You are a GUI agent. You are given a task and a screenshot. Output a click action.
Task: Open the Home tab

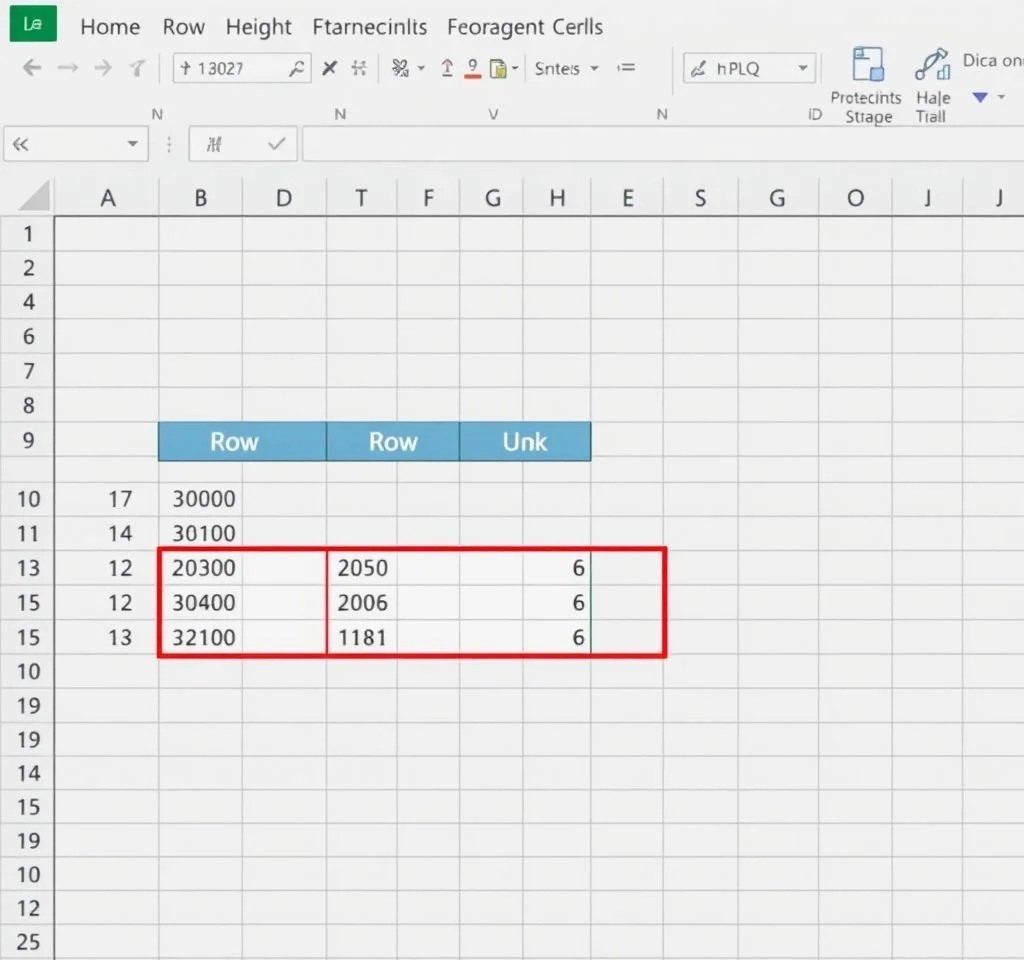[110, 27]
